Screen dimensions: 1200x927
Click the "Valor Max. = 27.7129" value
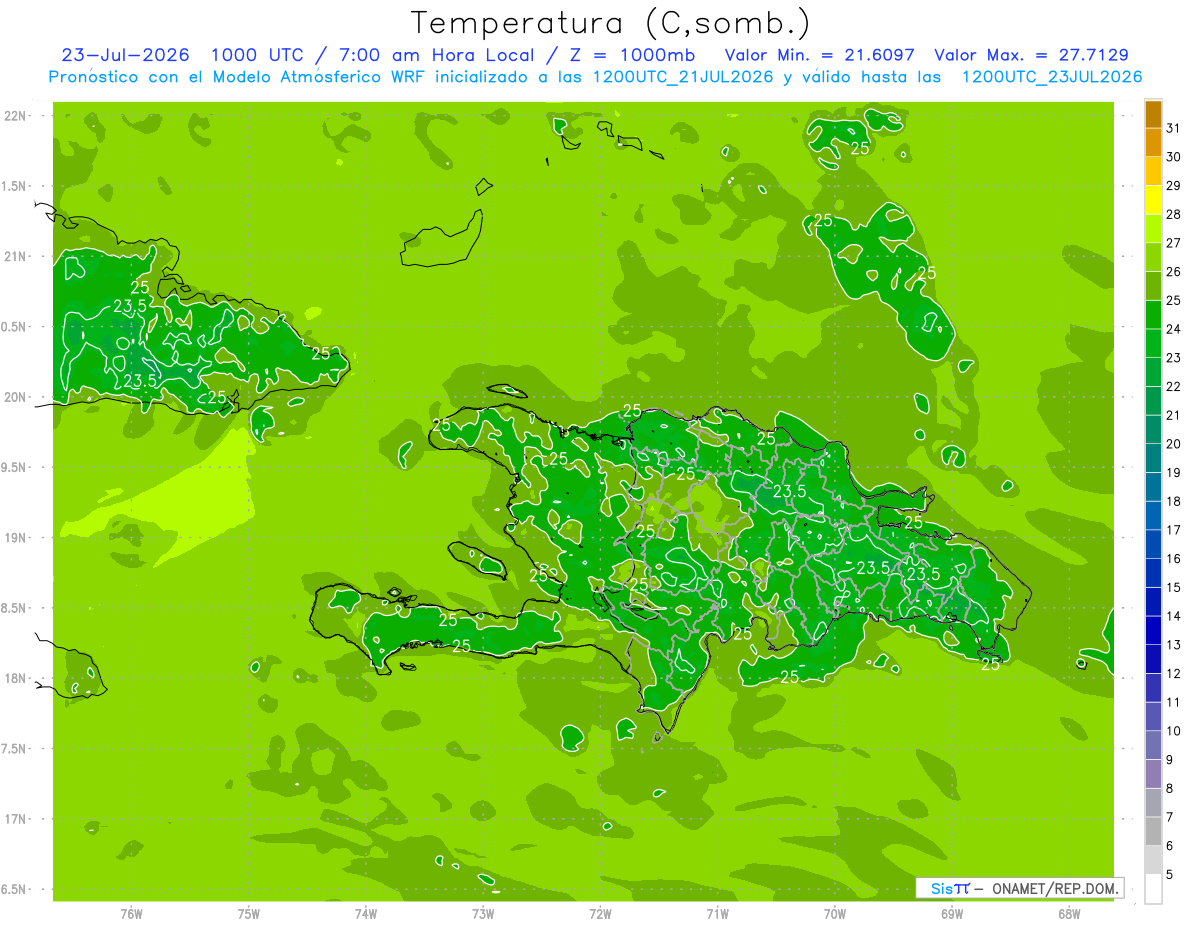coord(1031,55)
